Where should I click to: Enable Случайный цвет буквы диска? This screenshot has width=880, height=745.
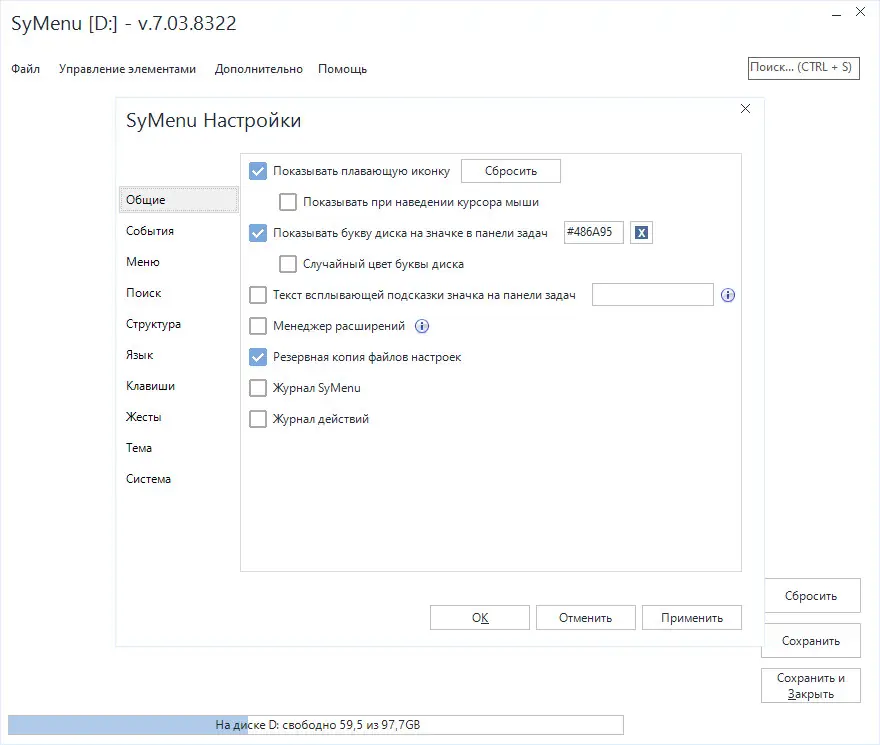[x=288, y=264]
